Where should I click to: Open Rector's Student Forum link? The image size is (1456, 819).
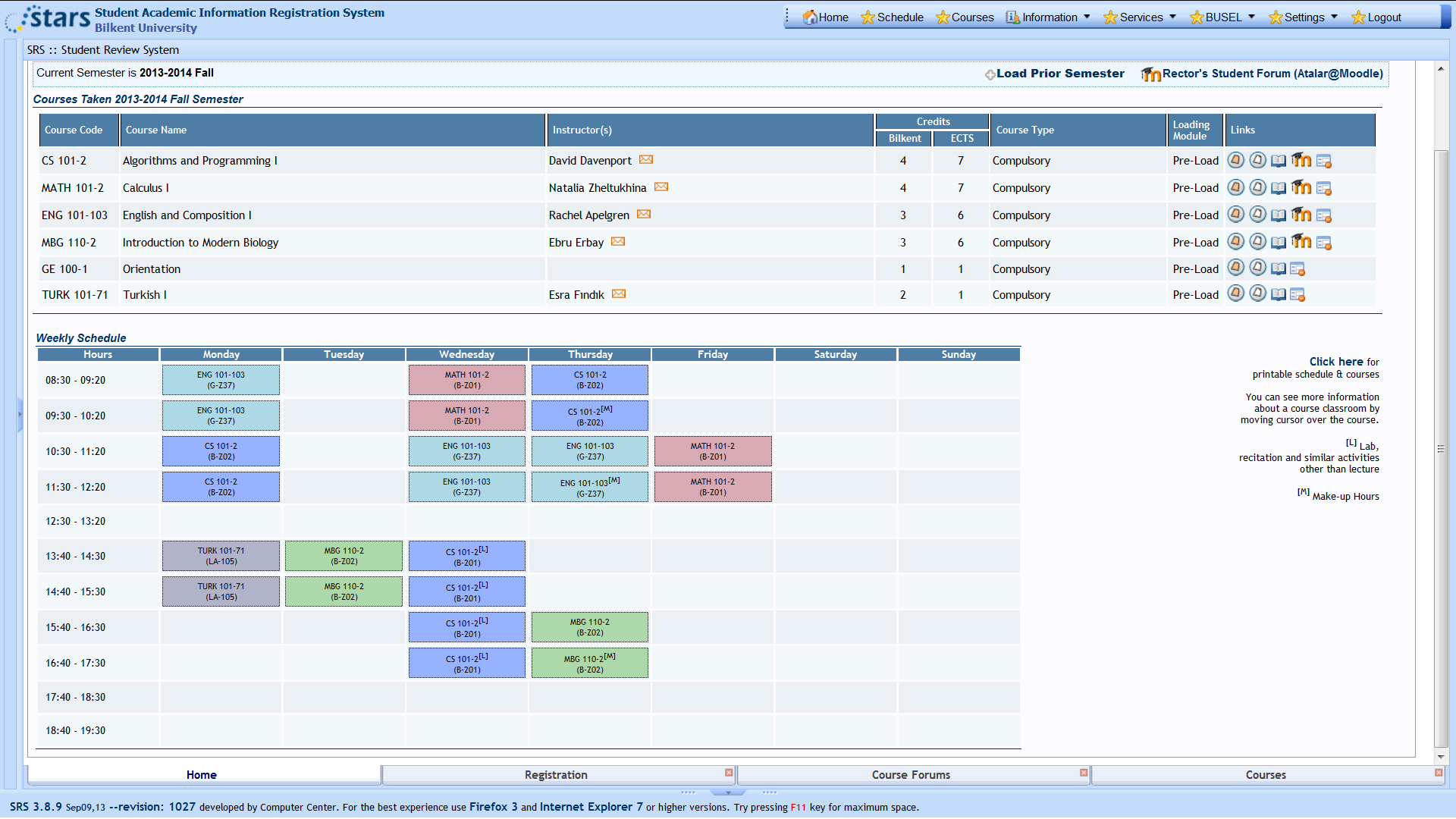pyautogui.click(x=1262, y=74)
